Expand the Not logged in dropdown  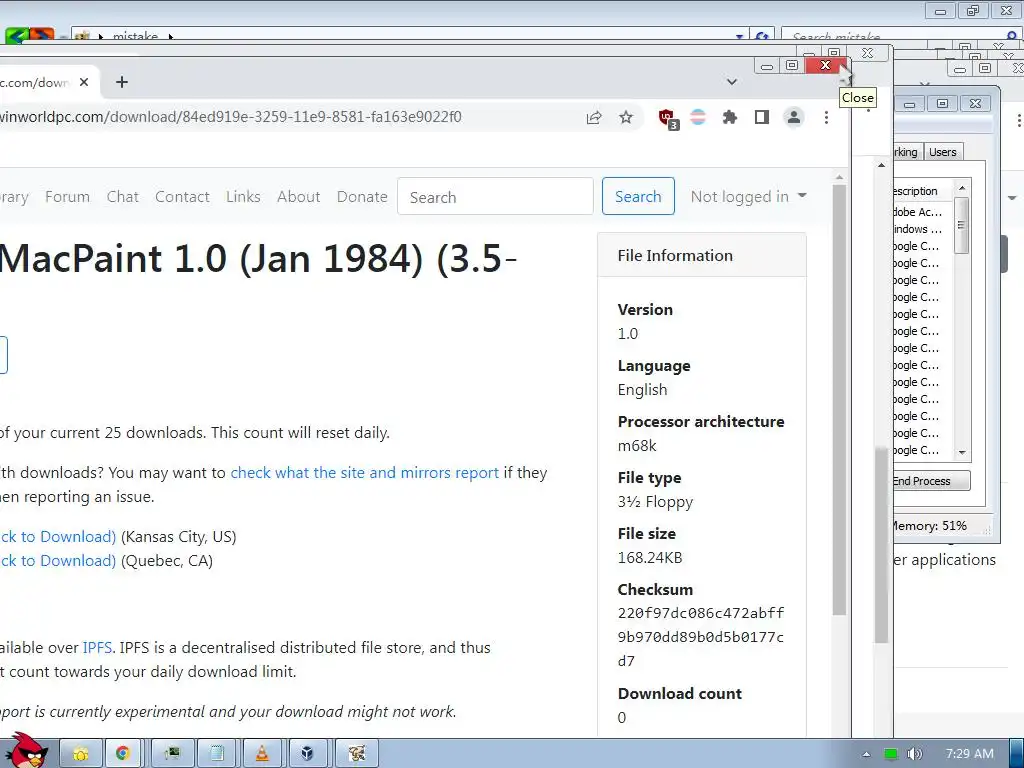pos(748,197)
